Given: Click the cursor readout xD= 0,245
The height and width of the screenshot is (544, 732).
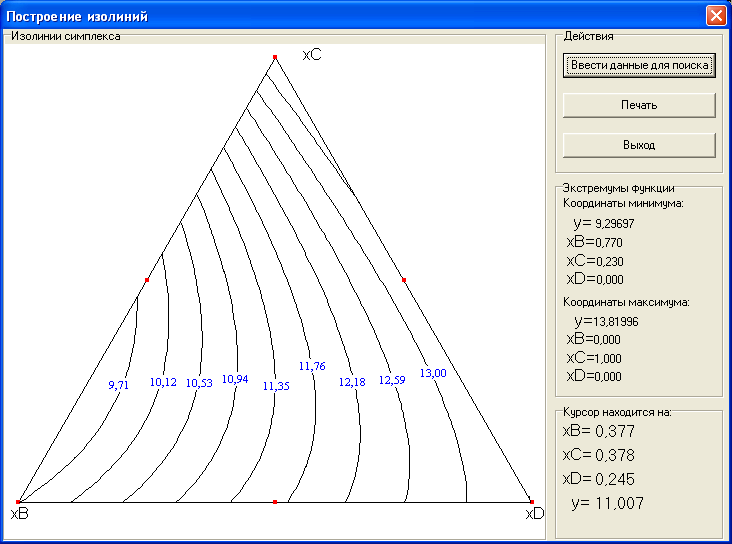Looking at the screenshot, I should coord(598,479).
